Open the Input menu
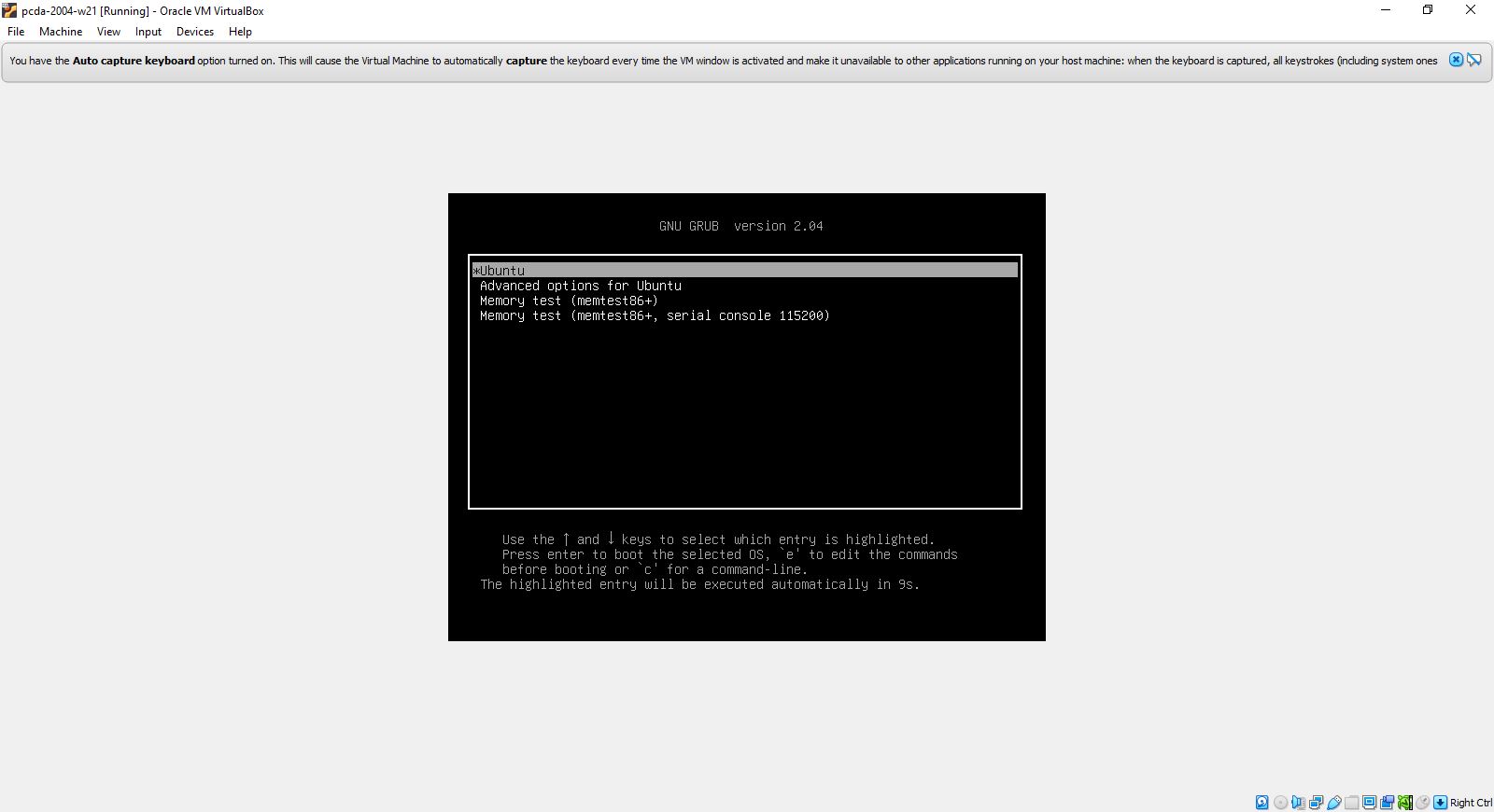Viewport: 1494px width, 812px height. 148,32
